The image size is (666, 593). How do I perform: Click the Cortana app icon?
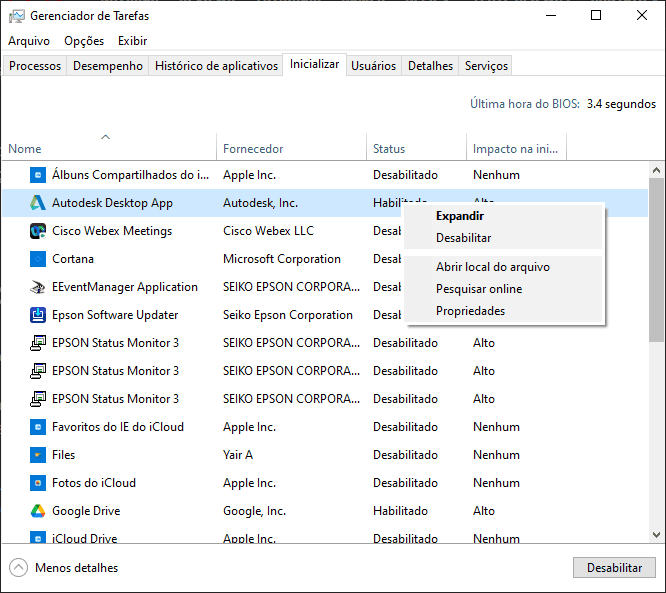[x=38, y=259]
